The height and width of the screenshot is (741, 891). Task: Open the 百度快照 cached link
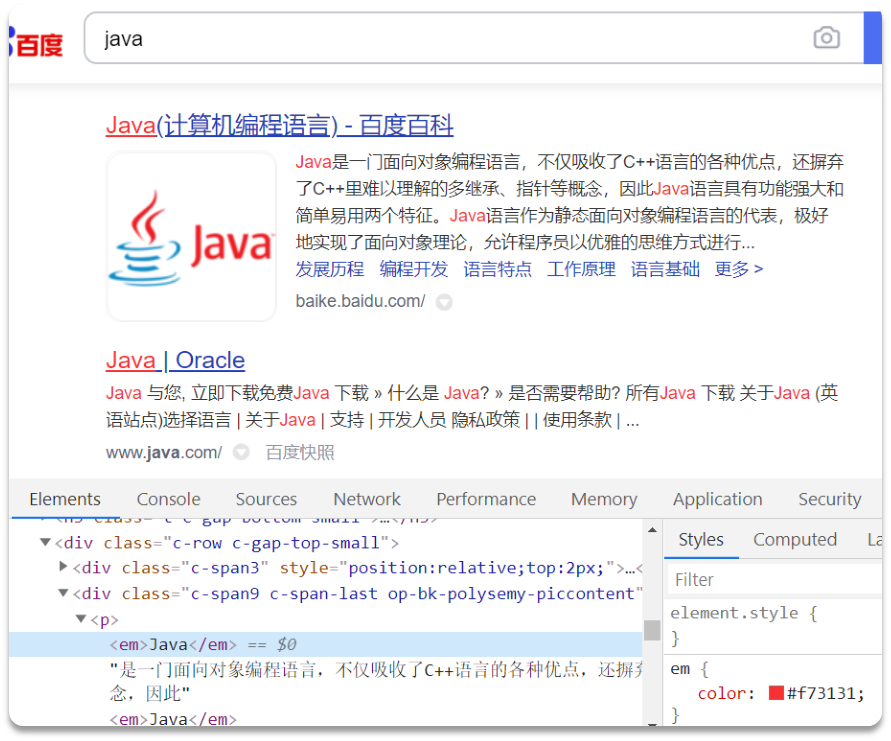pyautogui.click(x=300, y=452)
